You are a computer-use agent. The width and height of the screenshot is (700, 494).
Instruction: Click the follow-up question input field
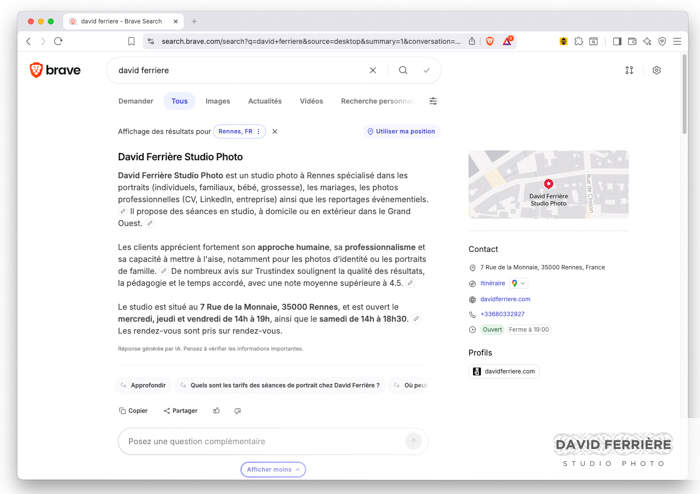pos(260,441)
